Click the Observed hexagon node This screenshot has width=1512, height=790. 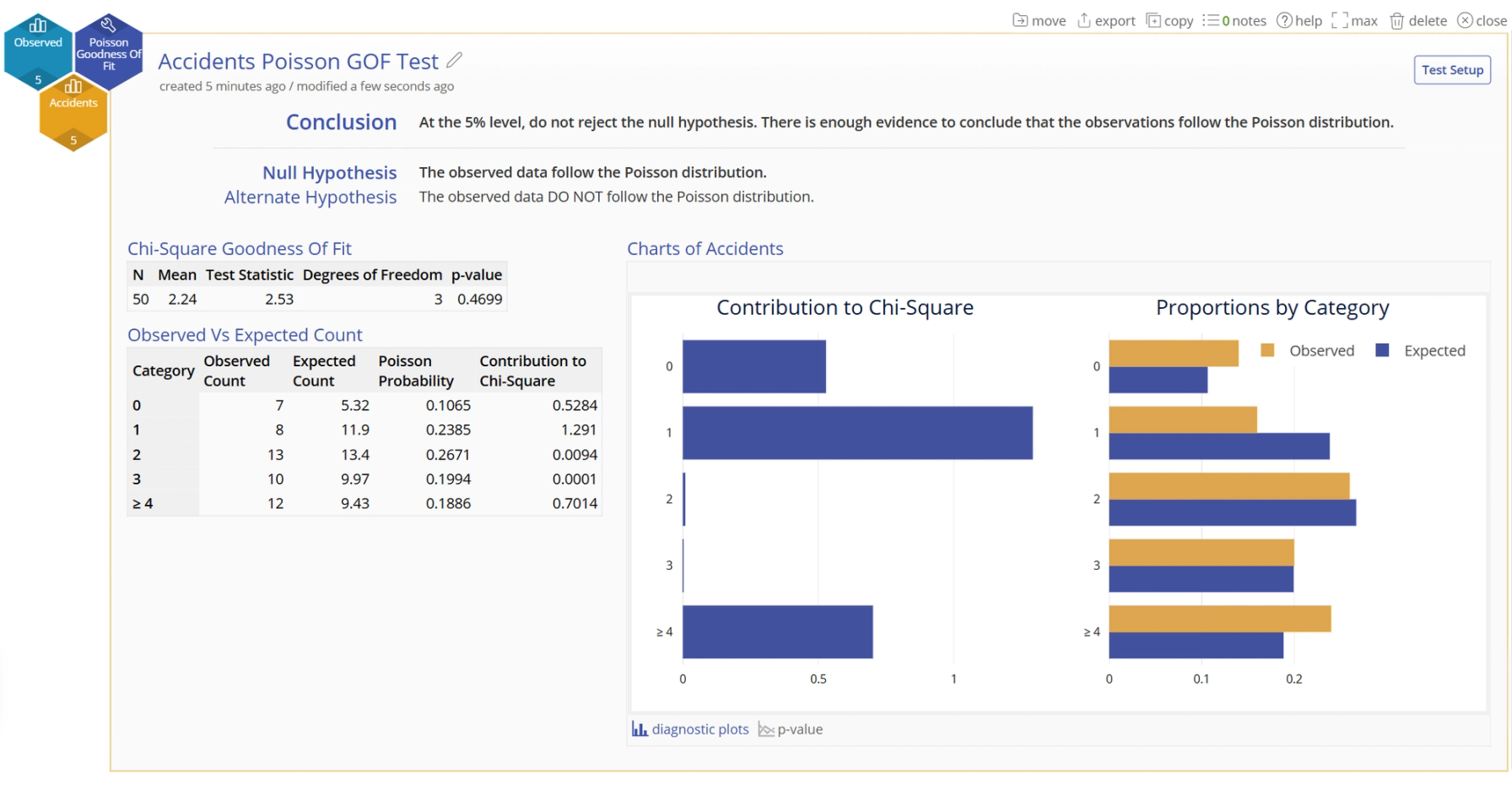pyautogui.click(x=38, y=51)
